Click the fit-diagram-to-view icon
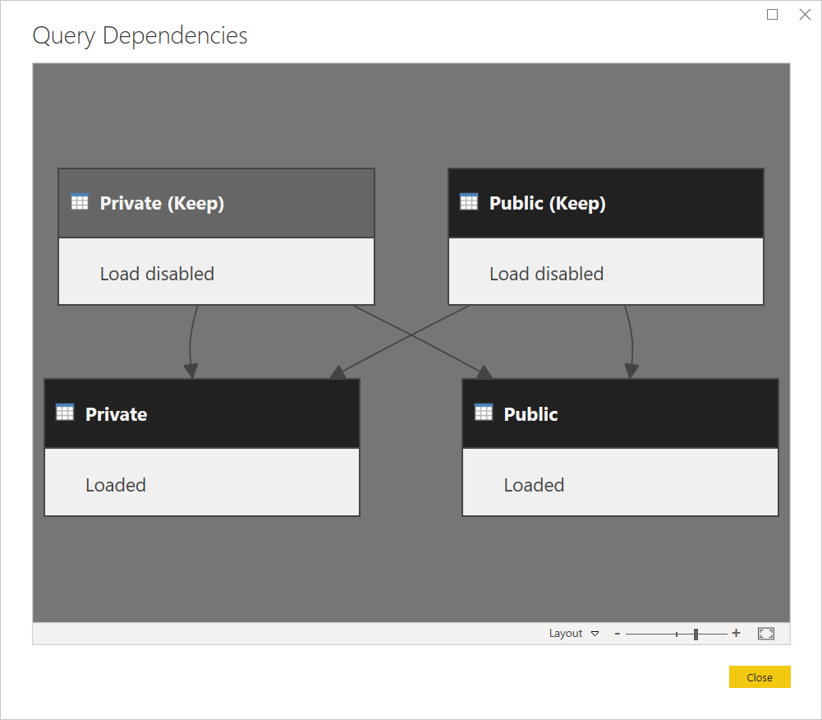Viewport: 822px width, 720px height. click(x=766, y=633)
